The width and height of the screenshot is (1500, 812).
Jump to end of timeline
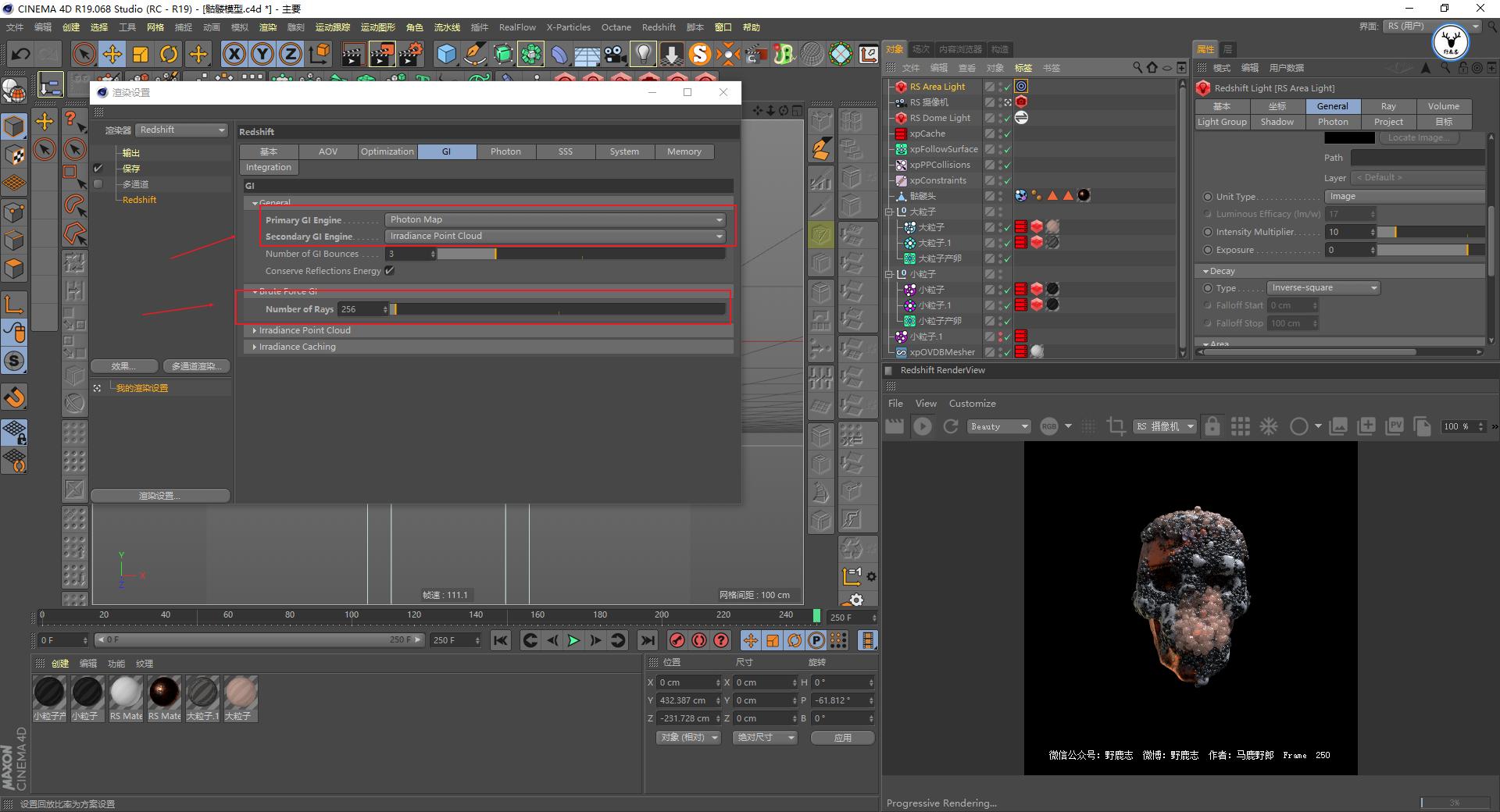click(648, 640)
